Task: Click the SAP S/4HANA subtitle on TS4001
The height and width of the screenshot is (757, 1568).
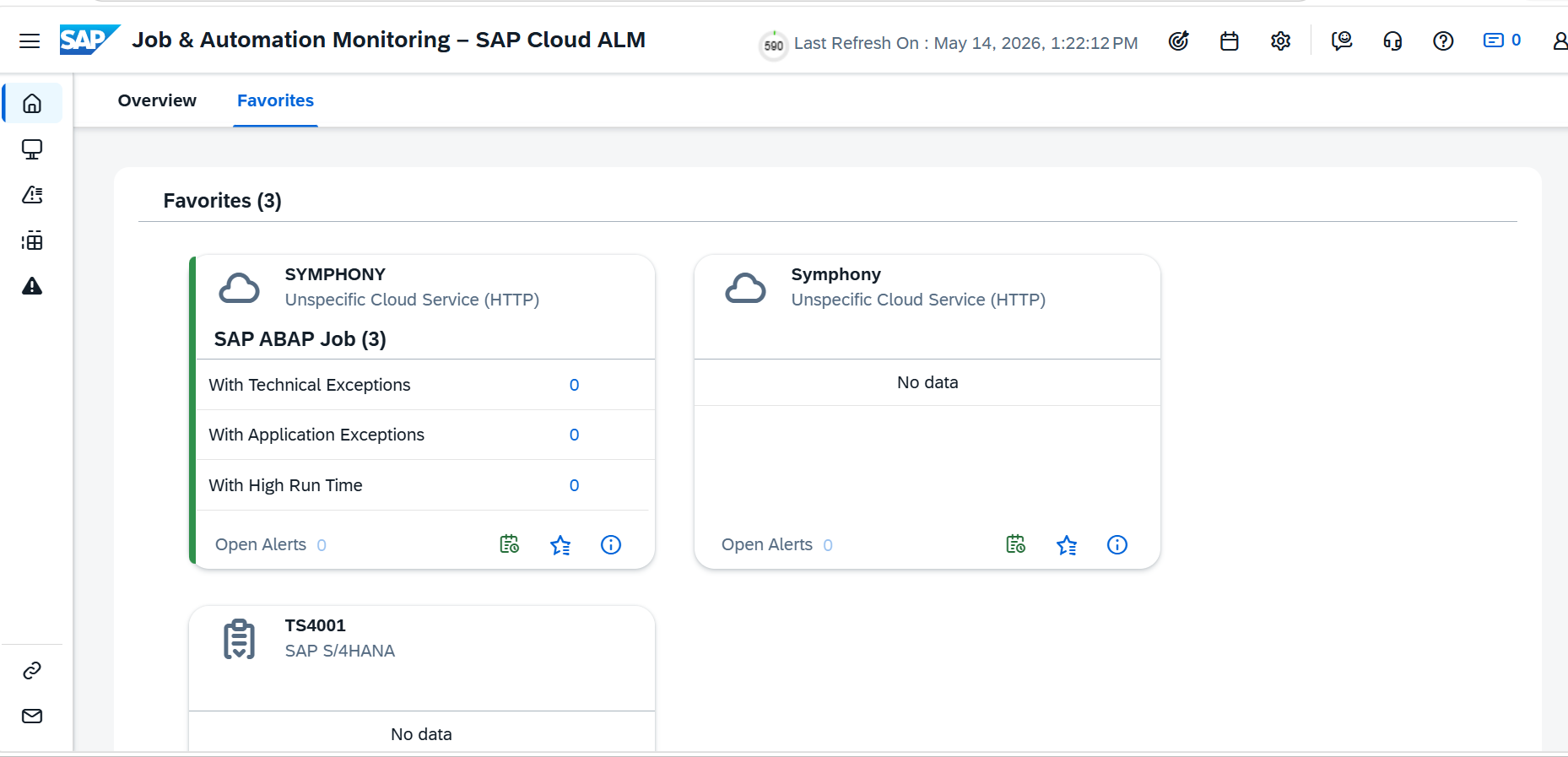Action: pyautogui.click(x=339, y=651)
